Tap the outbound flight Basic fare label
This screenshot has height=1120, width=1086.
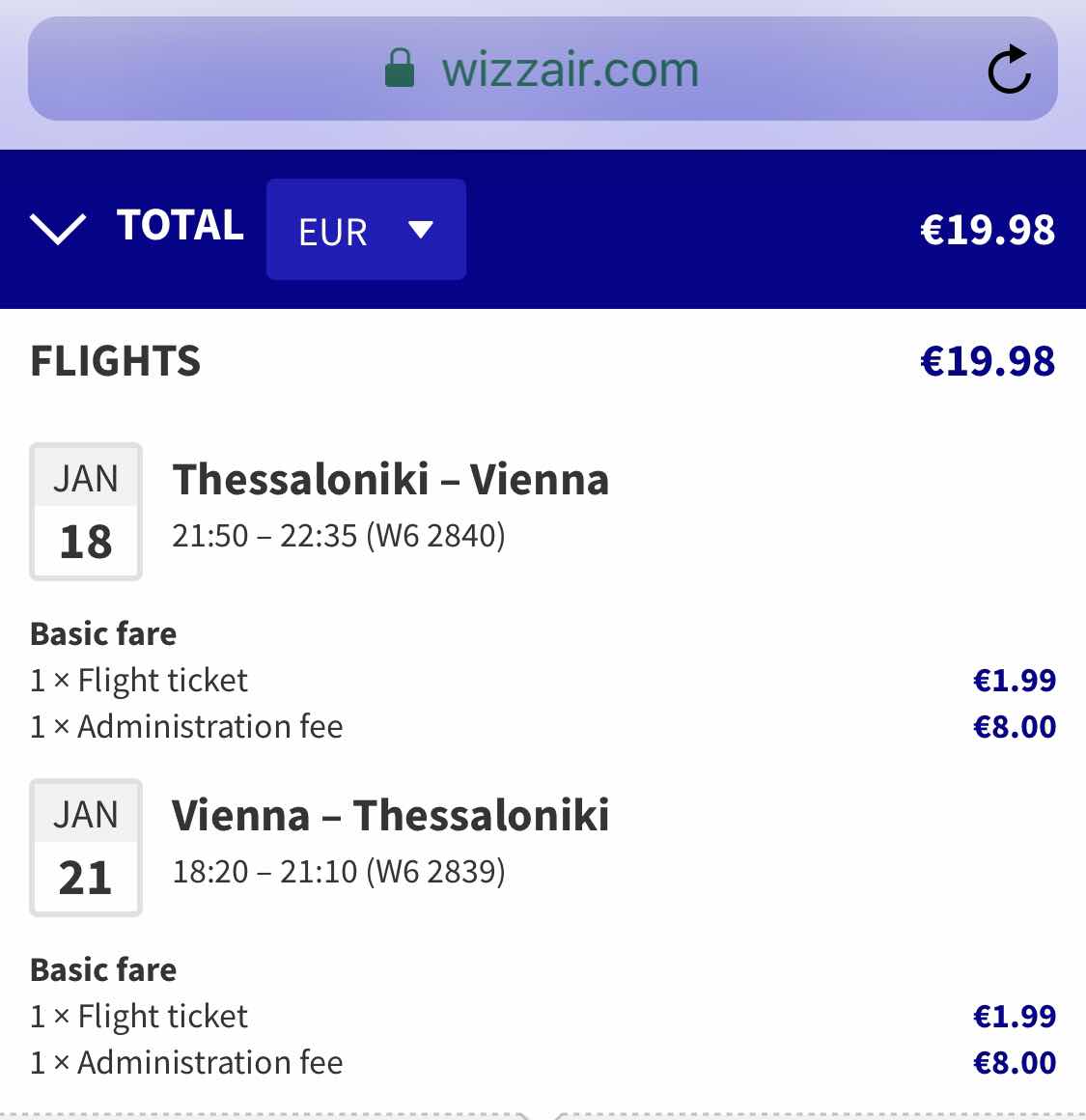(103, 634)
